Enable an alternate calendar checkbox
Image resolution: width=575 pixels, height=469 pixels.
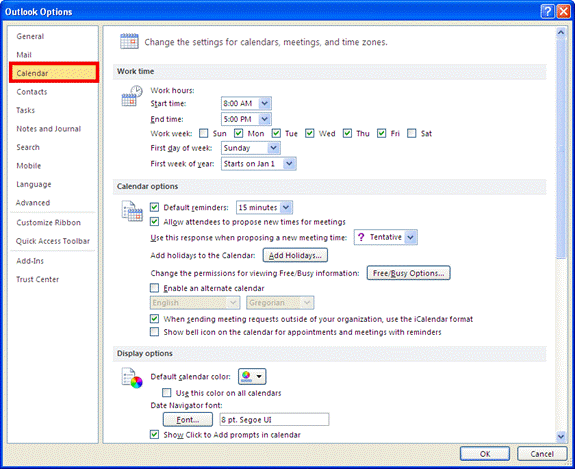point(154,288)
